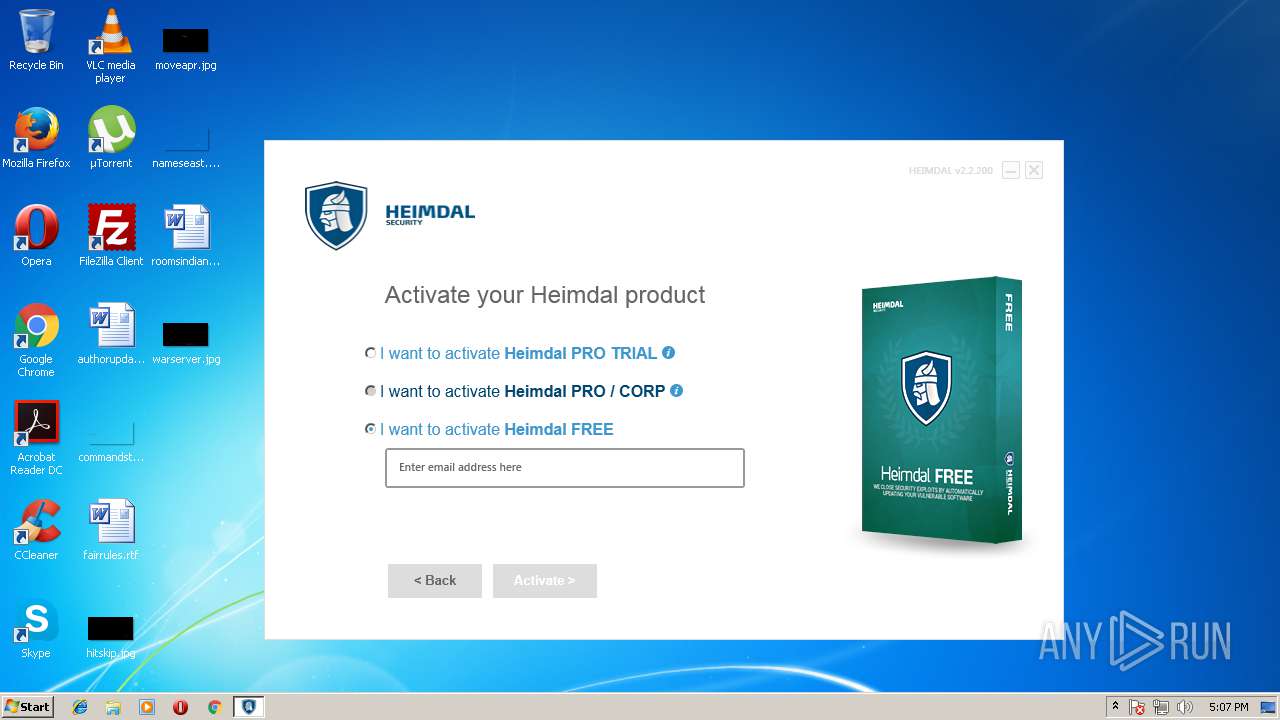Viewport: 1280px width, 720px height.
Task: Show hidden system tray icons
Action: click(1116, 707)
